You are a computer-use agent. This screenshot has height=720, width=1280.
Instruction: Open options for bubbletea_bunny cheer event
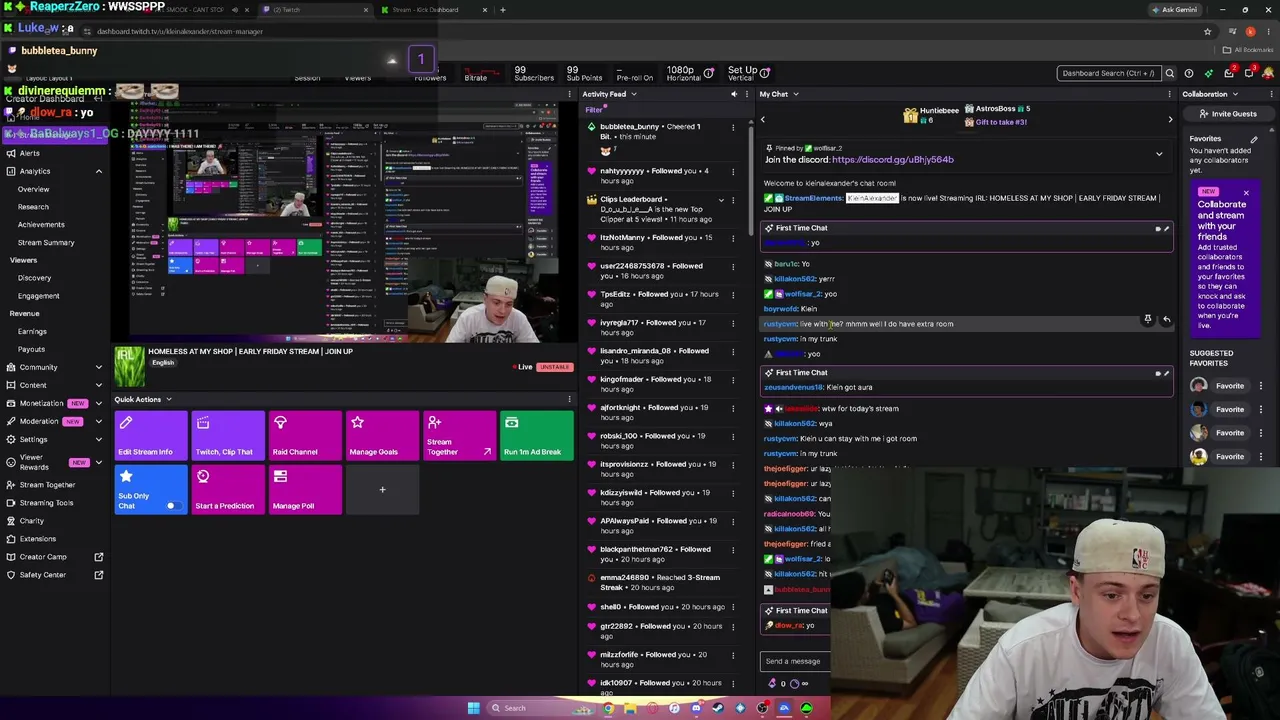click(x=733, y=127)
